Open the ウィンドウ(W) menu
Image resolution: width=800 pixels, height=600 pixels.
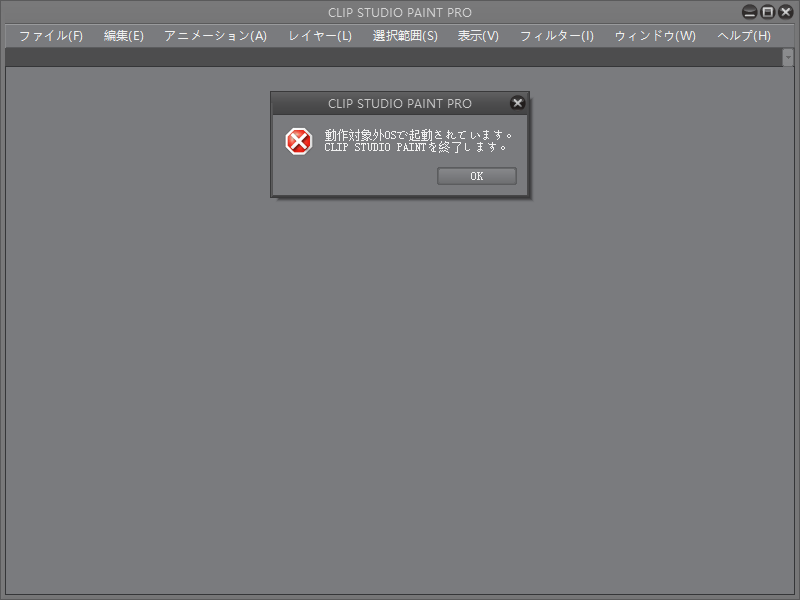(655, 36)
